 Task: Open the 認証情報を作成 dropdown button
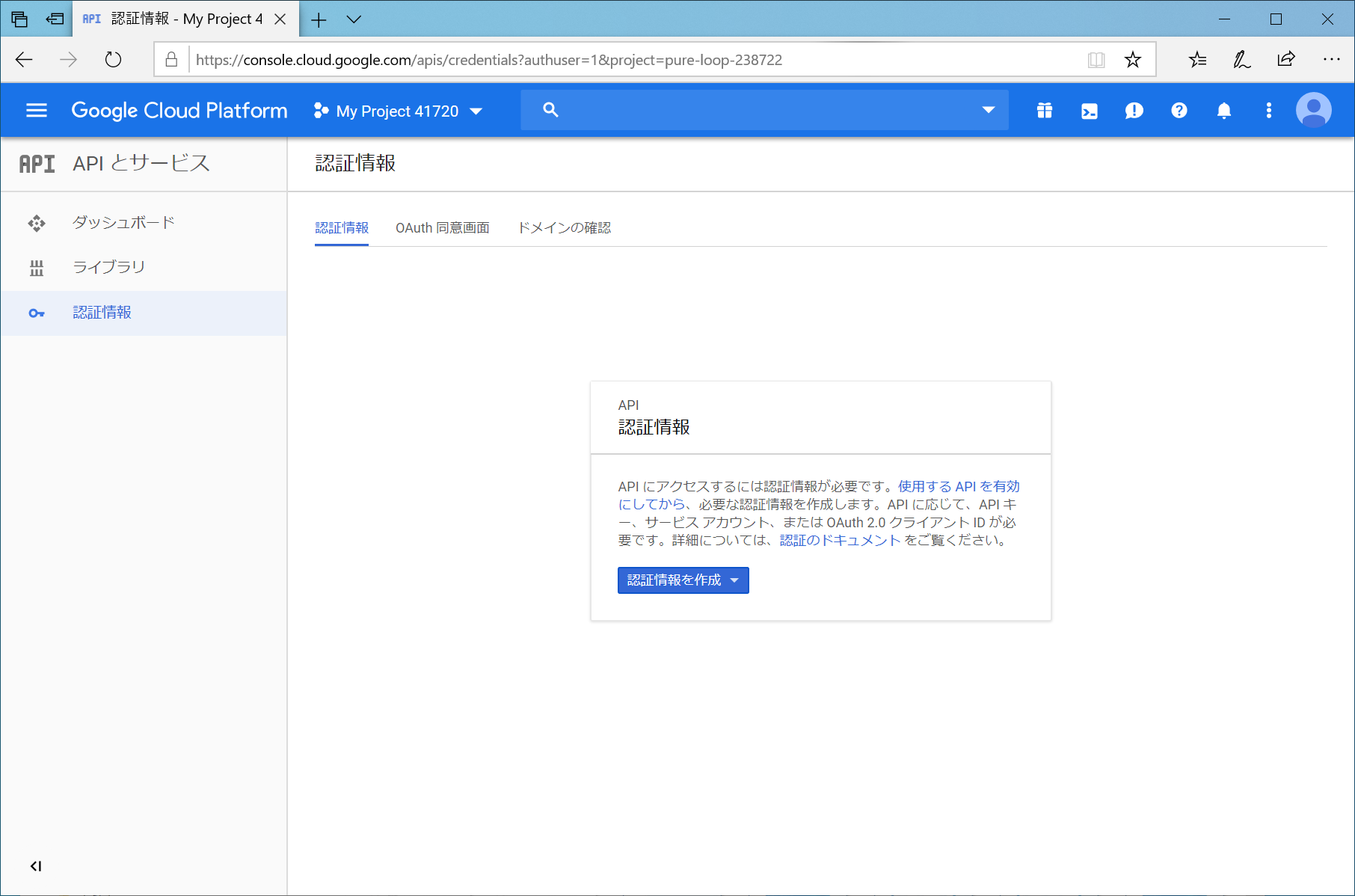(x=683, y=580)
